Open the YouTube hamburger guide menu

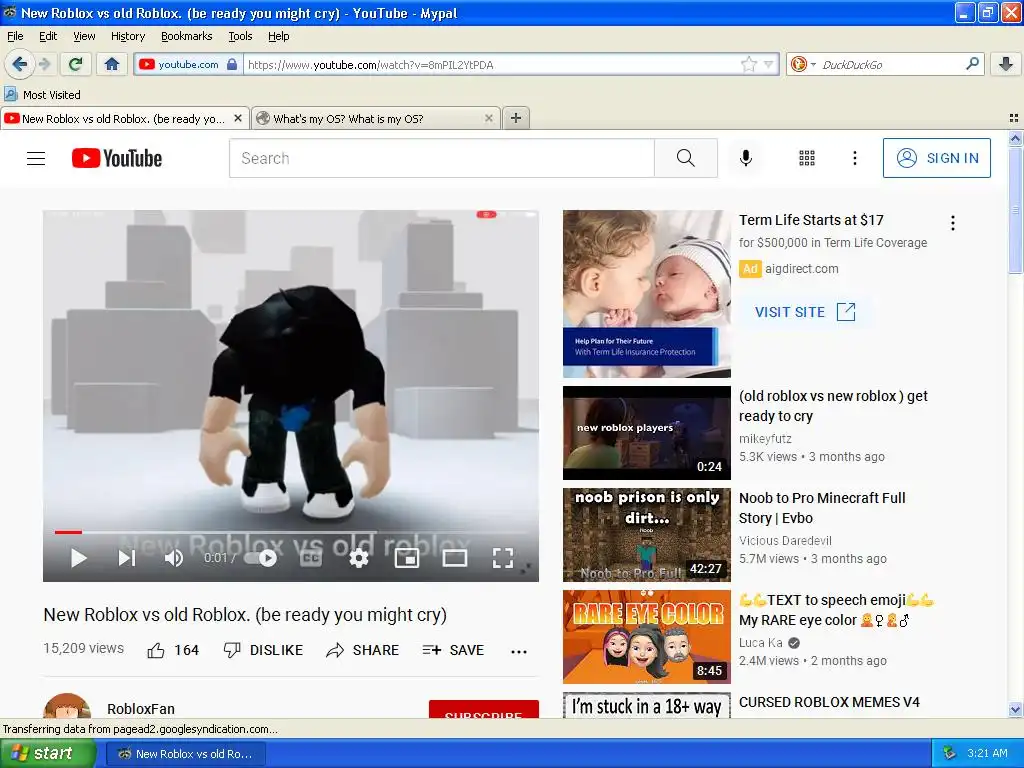[36, 158]
